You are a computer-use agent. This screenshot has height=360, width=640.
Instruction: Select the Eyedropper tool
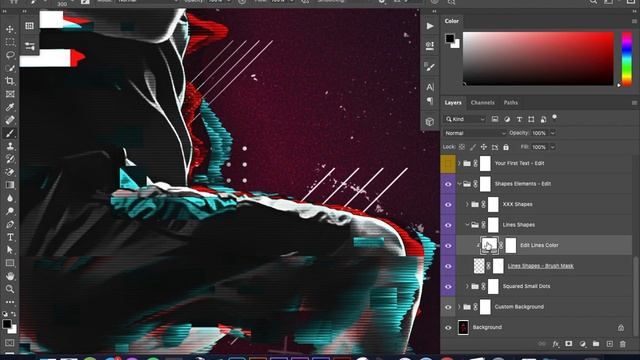tap(10, 107)
